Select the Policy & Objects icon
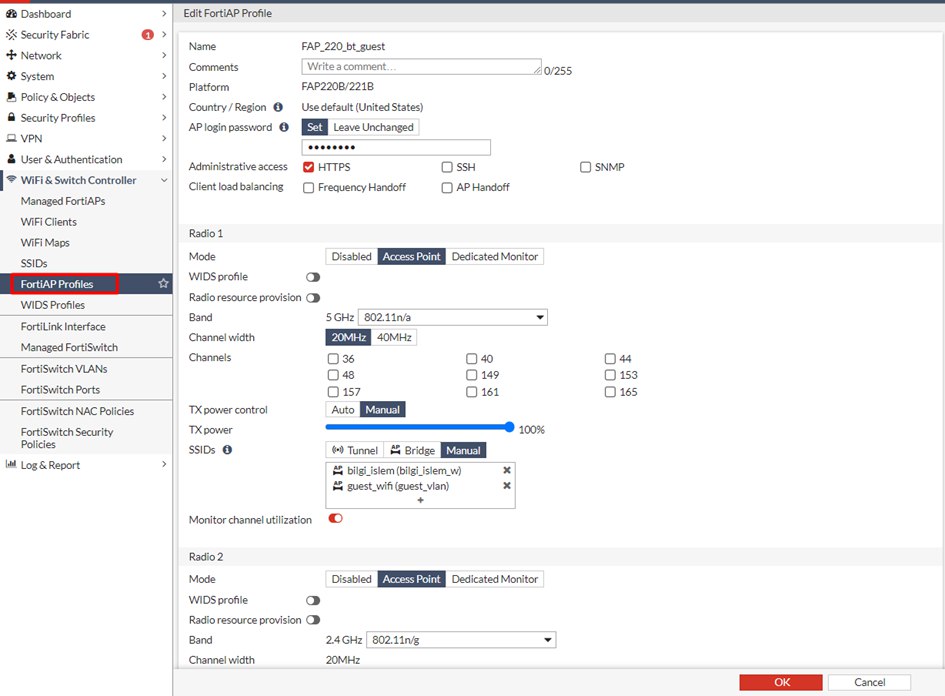 [x=10, y=96]
